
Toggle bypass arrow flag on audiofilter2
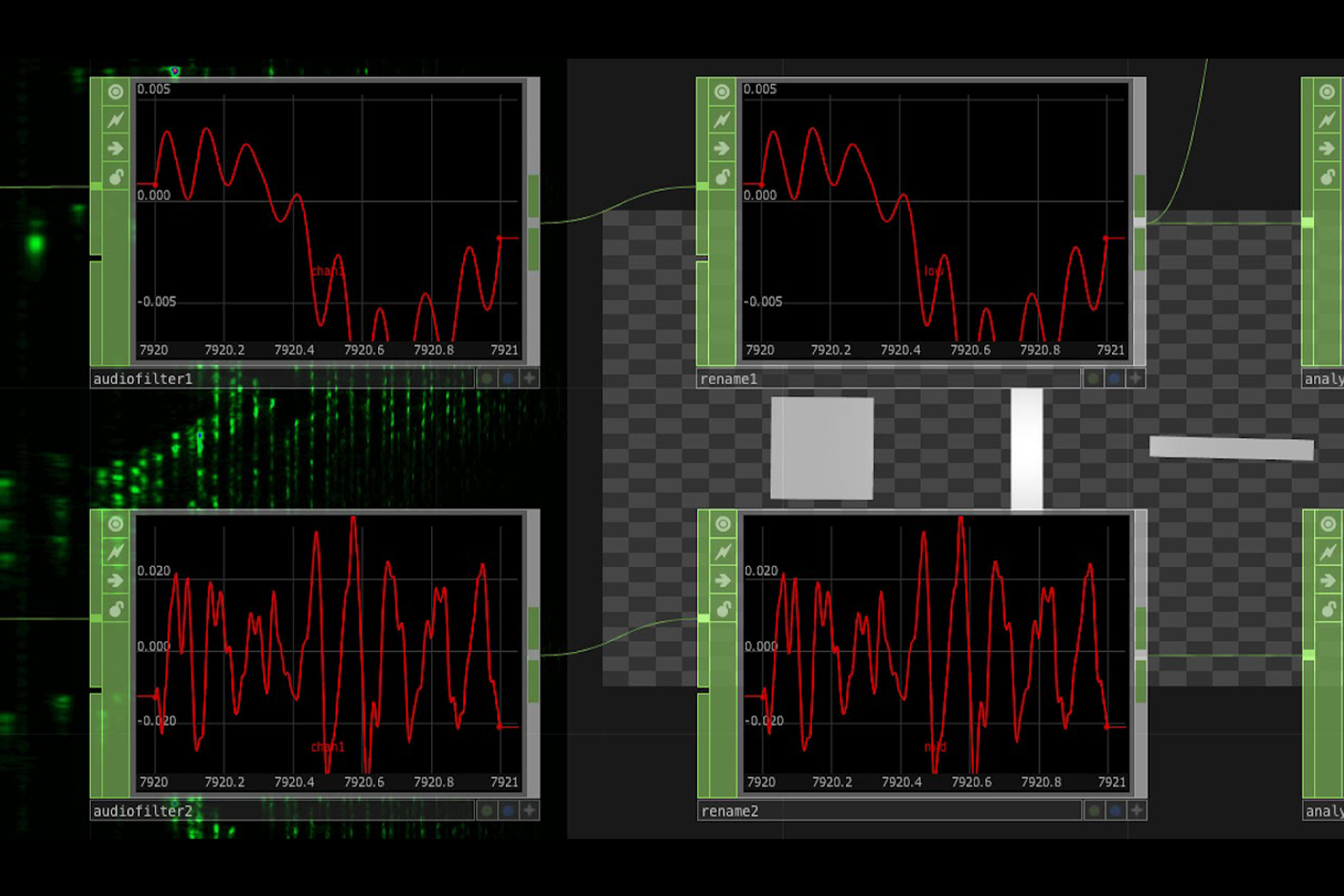tap(115, 581)
